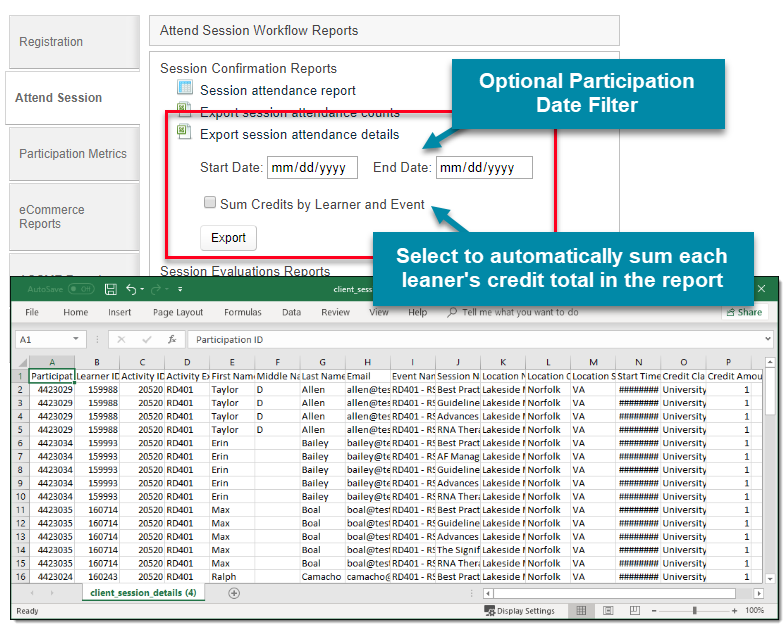Viewport: 784px width, 624px height.
Task: Click the Excel Save icon
Action: coord(110,289)
